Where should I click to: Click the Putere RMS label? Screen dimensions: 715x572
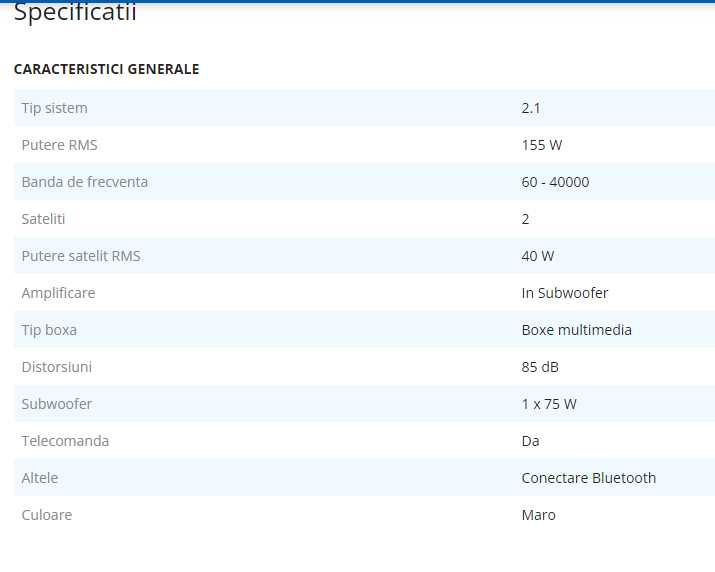coord(59,145)
